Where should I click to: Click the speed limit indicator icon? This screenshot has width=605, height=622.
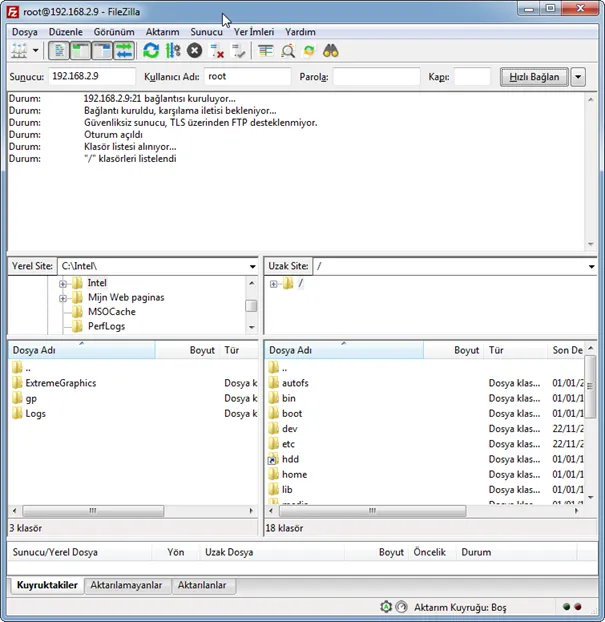tap(401, 607)
